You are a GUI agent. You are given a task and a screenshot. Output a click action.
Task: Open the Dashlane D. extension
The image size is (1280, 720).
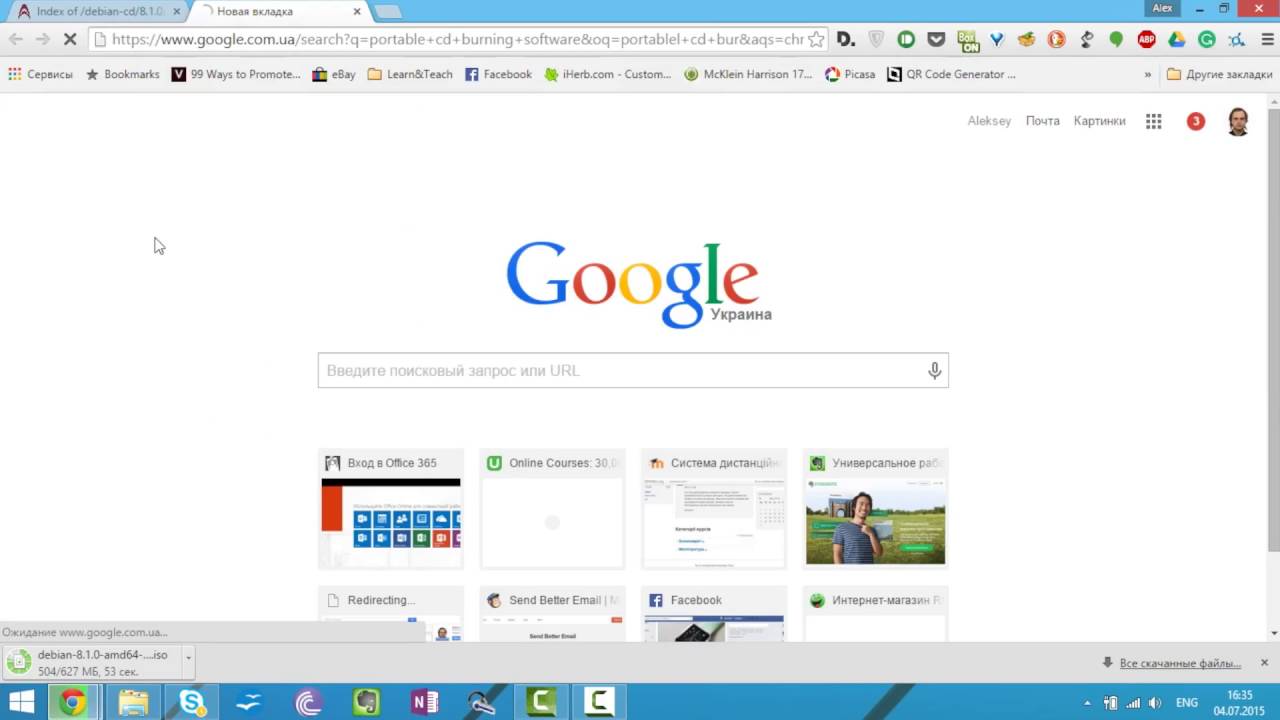pyautogui.click(x=846, y=40)
